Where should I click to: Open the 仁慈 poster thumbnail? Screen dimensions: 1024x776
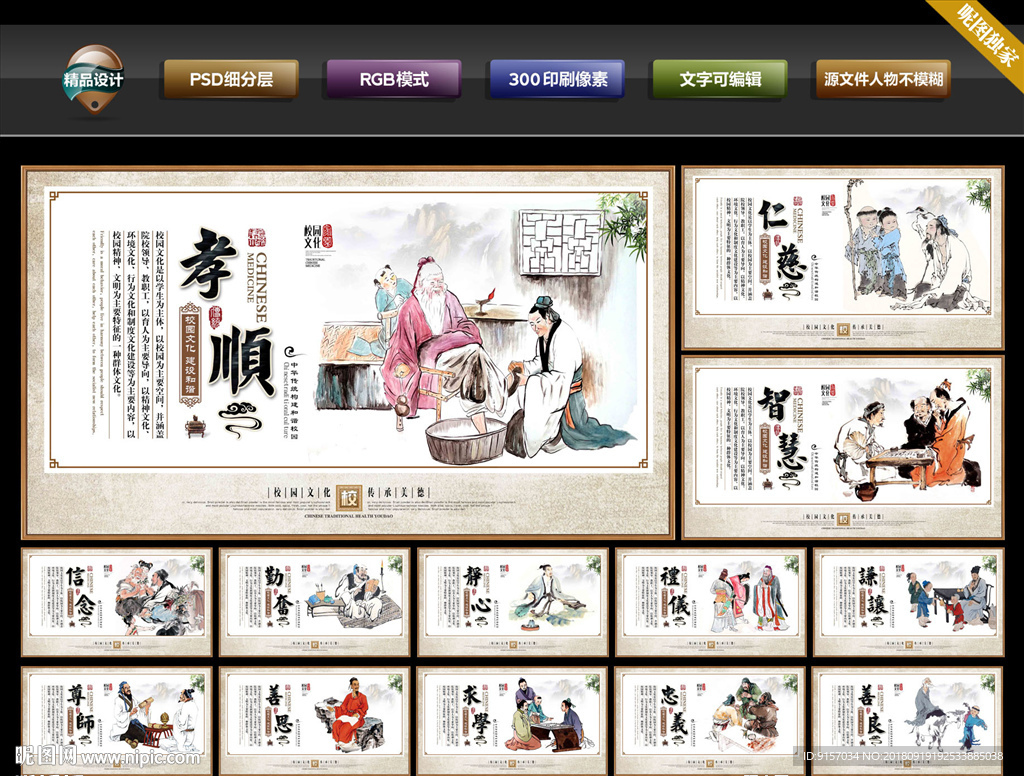pos(842,258)
